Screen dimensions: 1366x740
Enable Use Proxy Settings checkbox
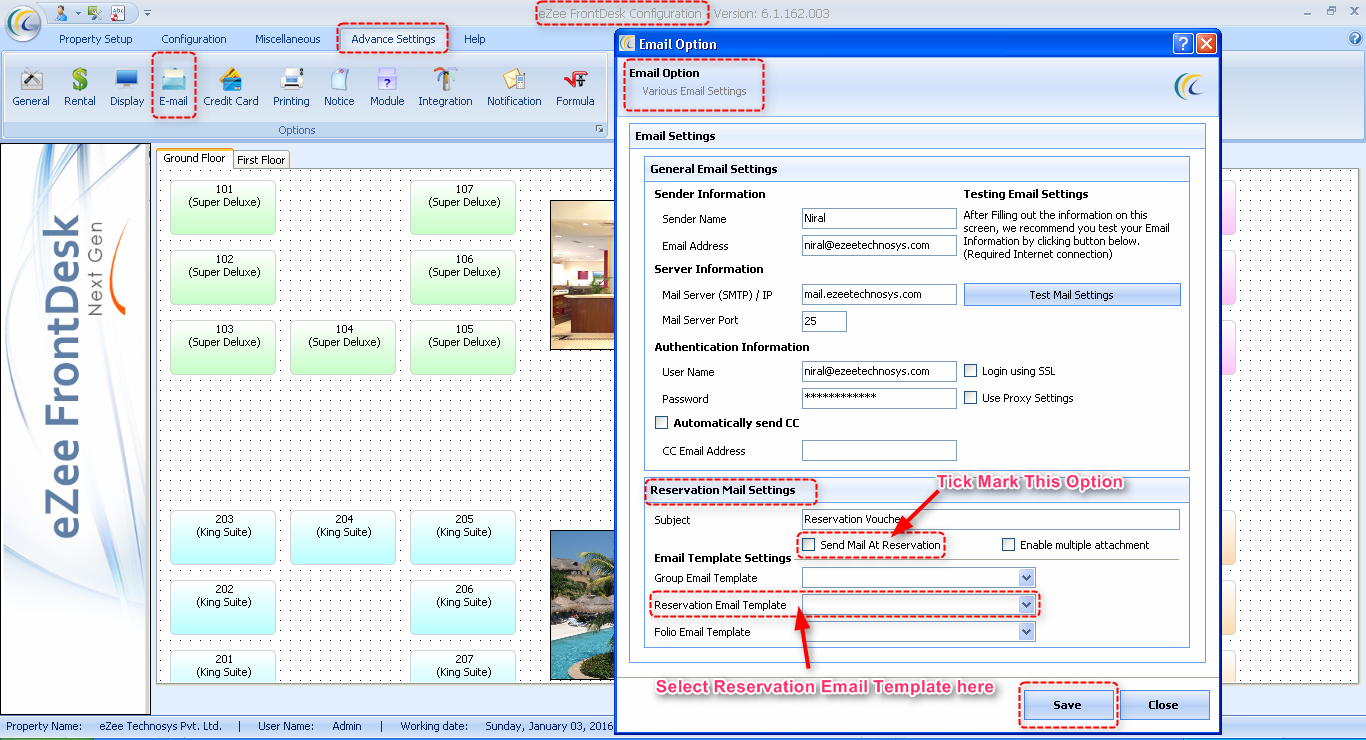[970, 398]
